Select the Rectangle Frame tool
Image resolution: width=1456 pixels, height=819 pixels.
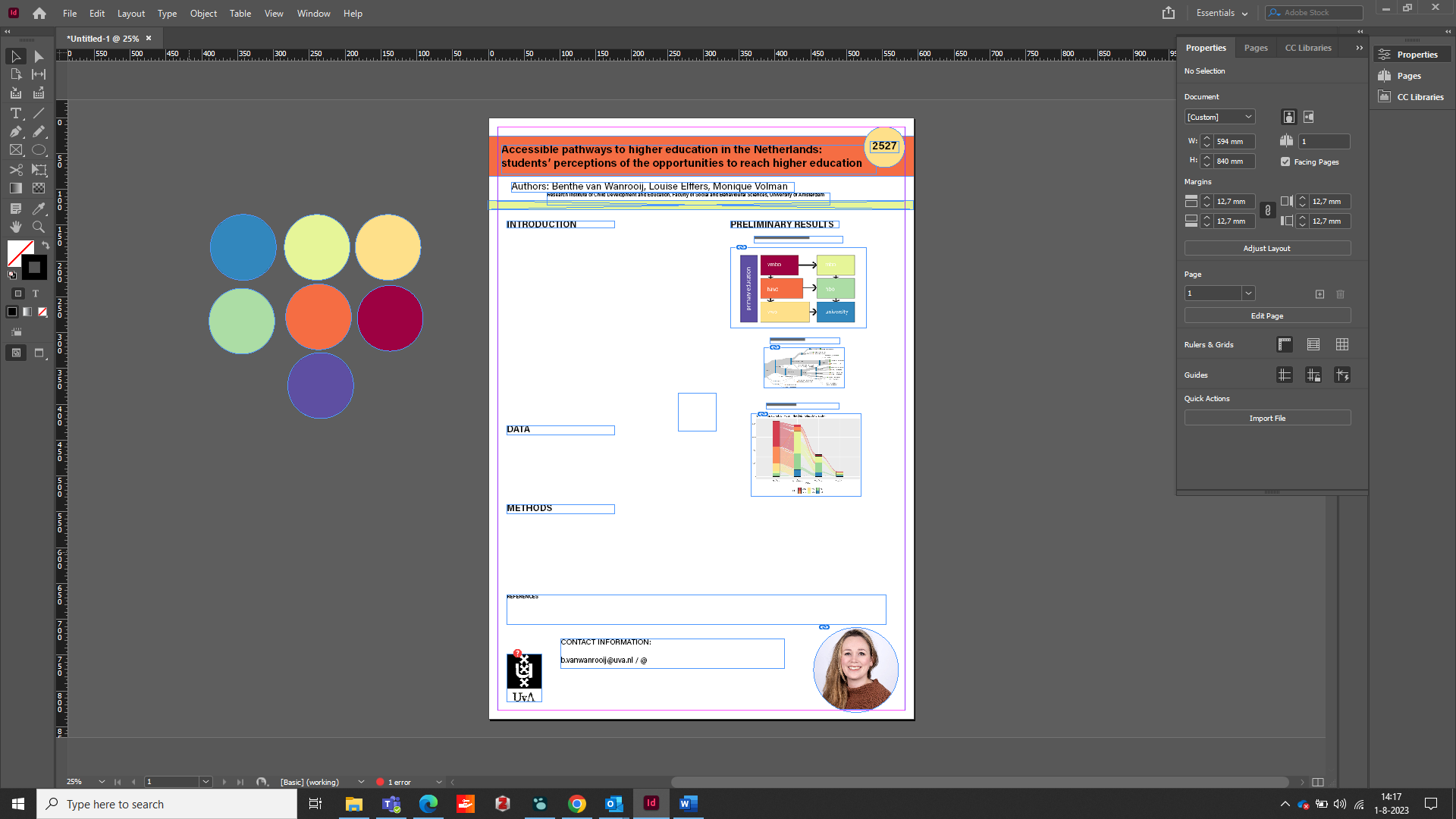click(x=15, y=150)
